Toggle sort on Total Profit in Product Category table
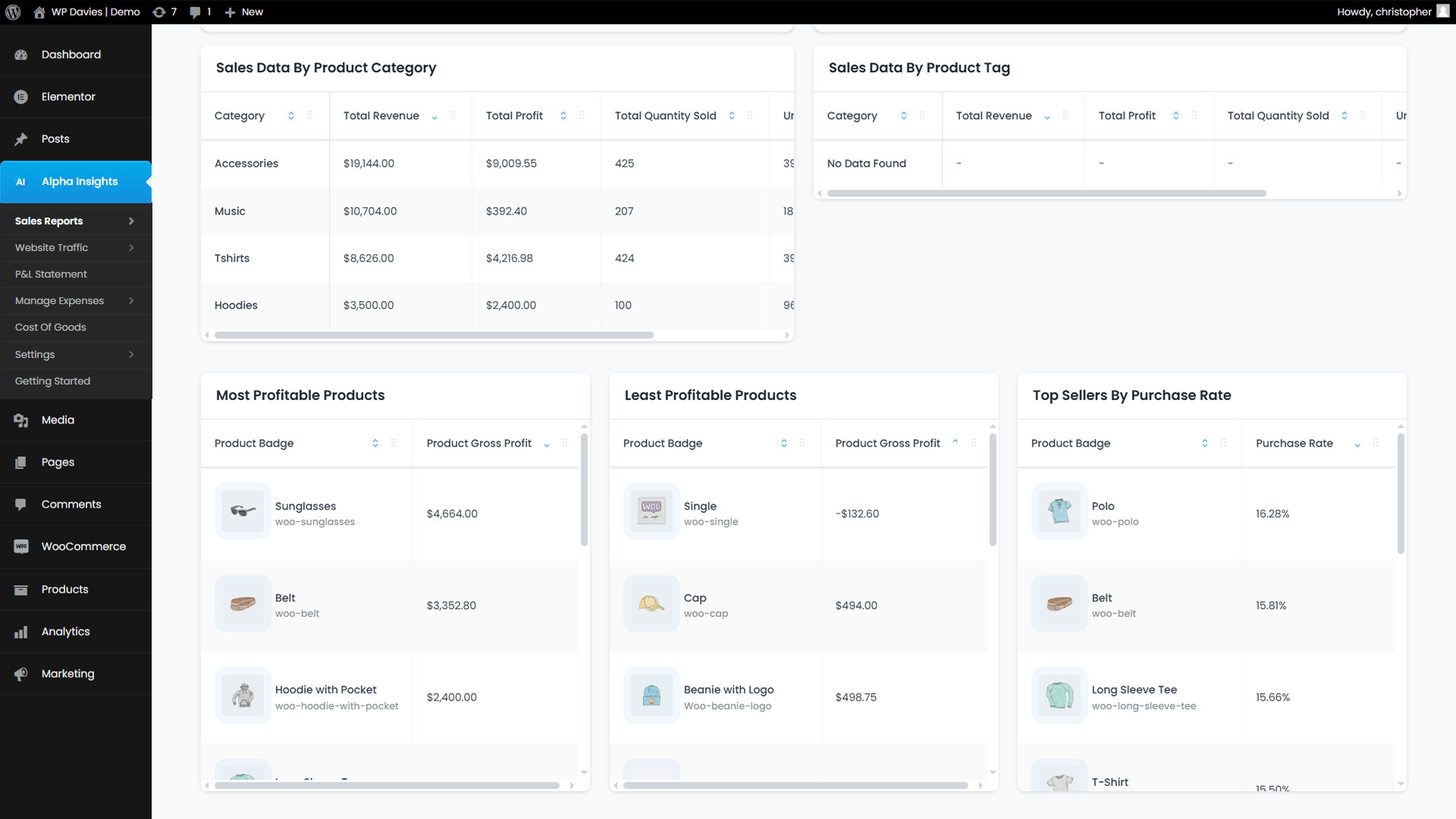The image size is (1456, 819). point(563,116)
